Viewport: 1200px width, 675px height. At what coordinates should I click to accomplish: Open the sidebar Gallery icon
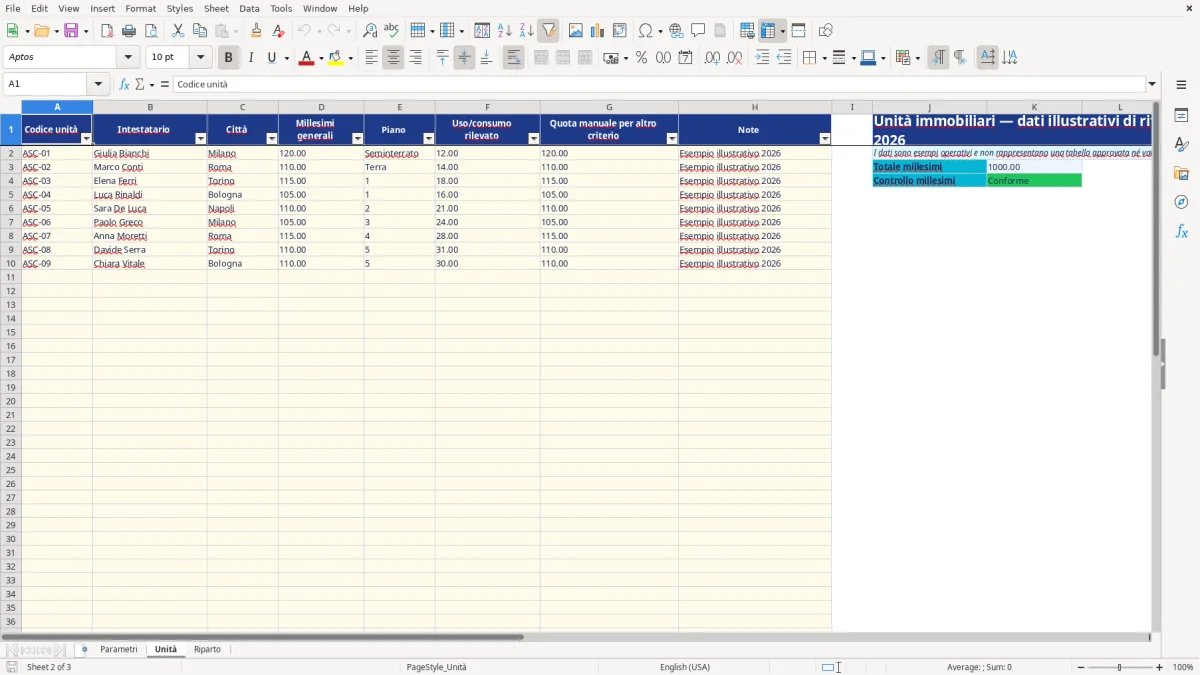tap(1181, 173)
